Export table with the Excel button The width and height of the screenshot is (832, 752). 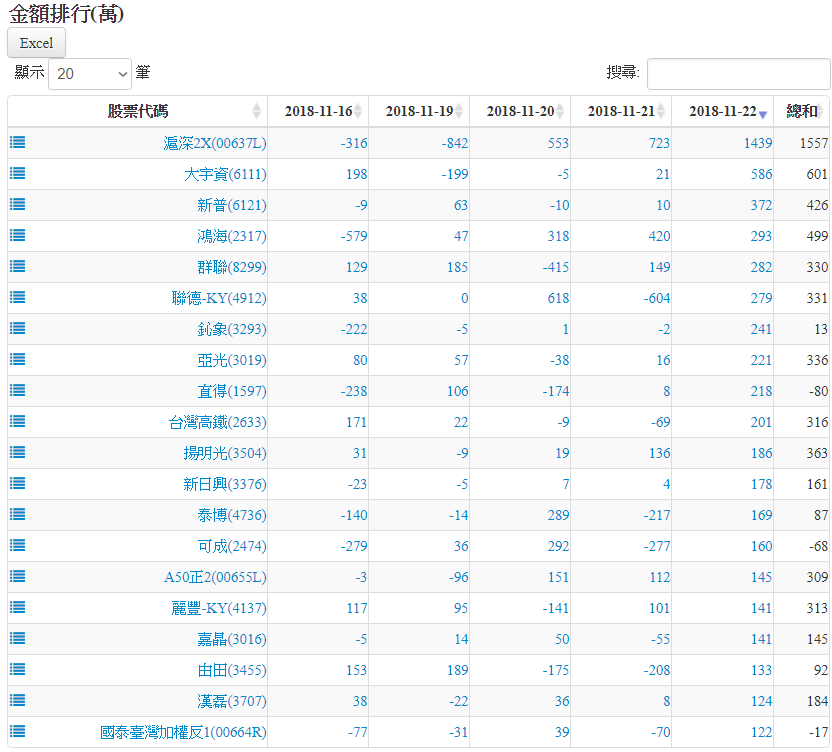37,43
